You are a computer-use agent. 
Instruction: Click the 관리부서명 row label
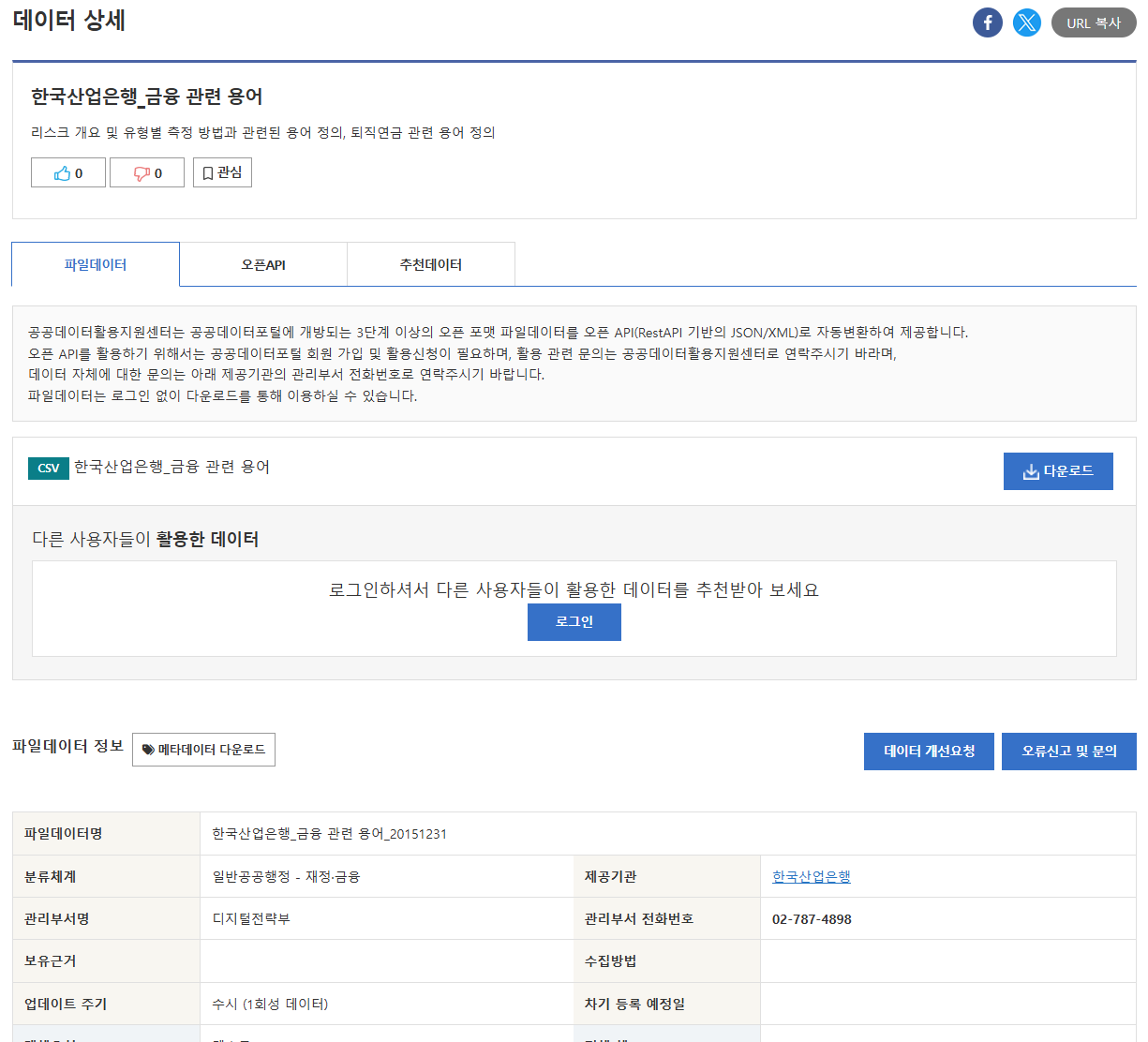click(x=57, y=918)
